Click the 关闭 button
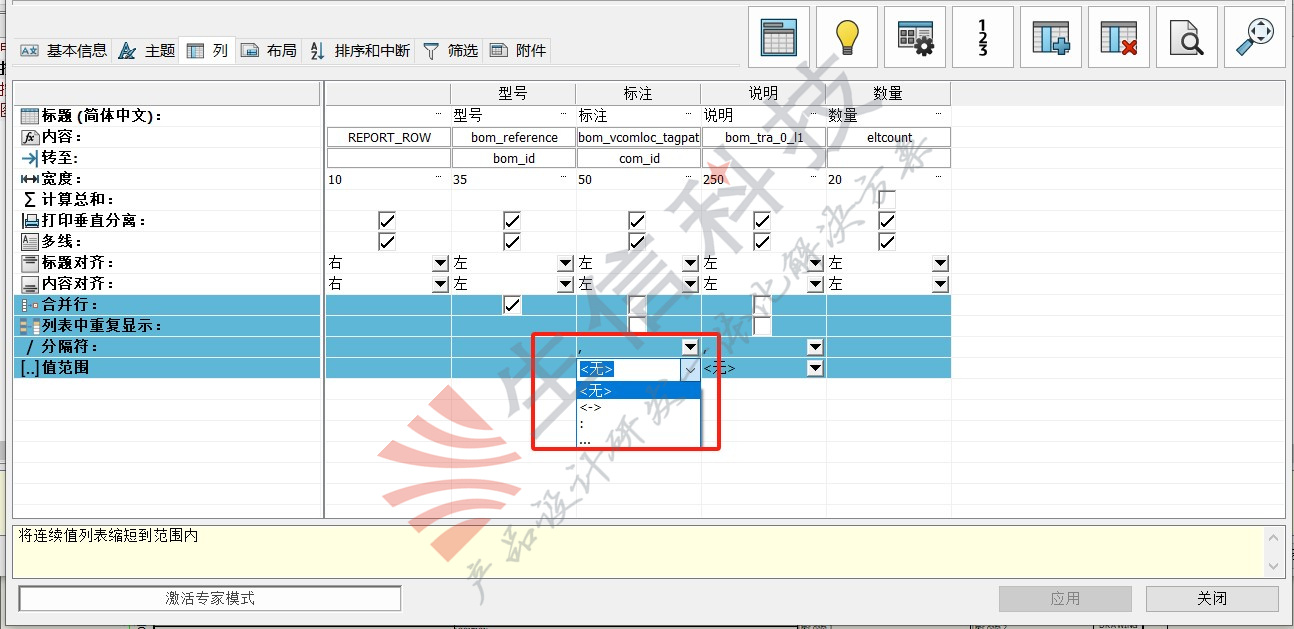Screen dimensions: 1294x629 point(1212,598)
